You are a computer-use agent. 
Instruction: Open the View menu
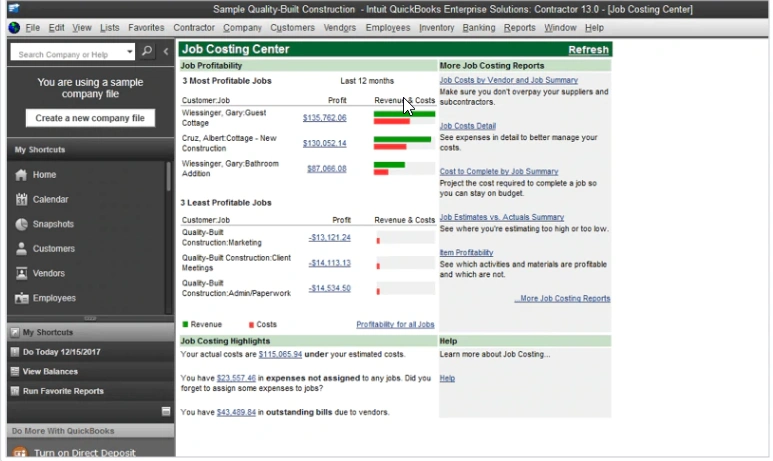click(82, 28)
